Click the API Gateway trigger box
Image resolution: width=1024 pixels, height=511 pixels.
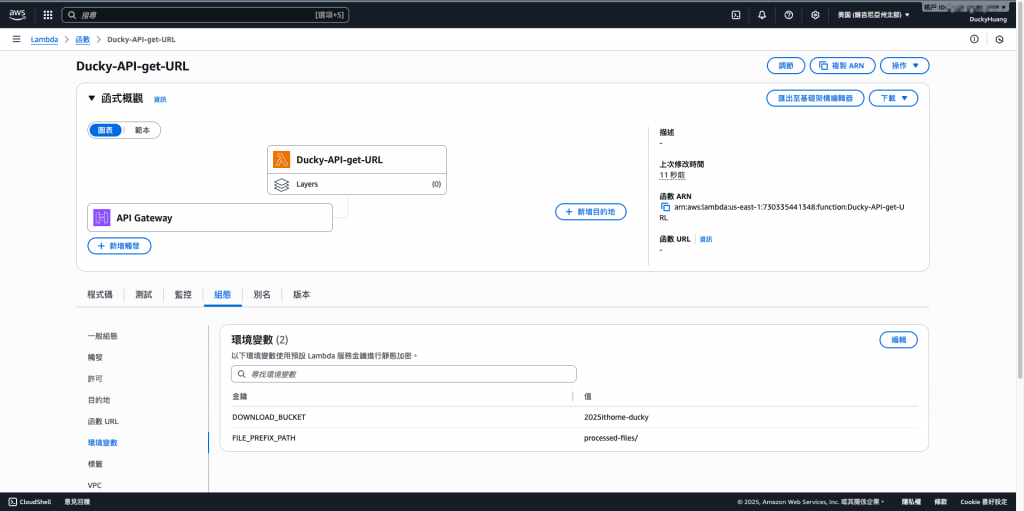point(210,218)
